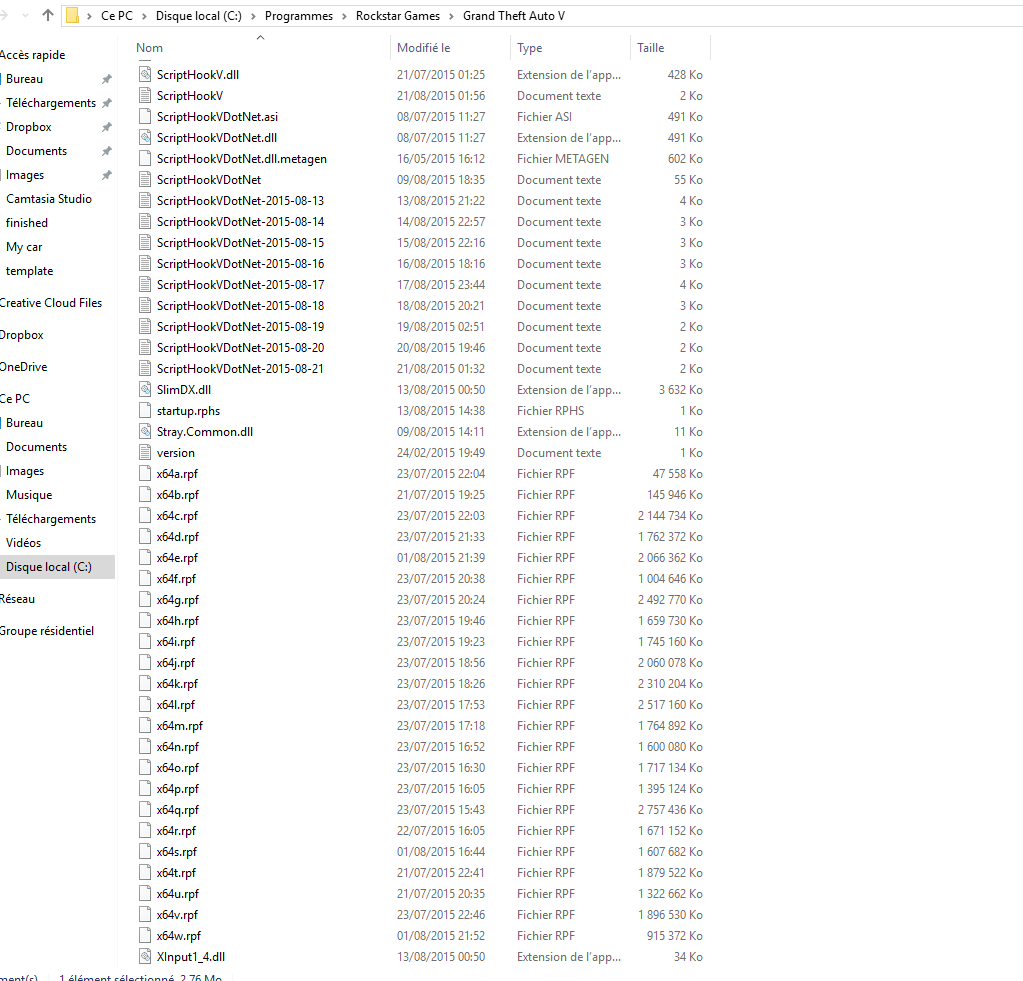Click Fichier METAGEN type cell

tap(562, 158)
